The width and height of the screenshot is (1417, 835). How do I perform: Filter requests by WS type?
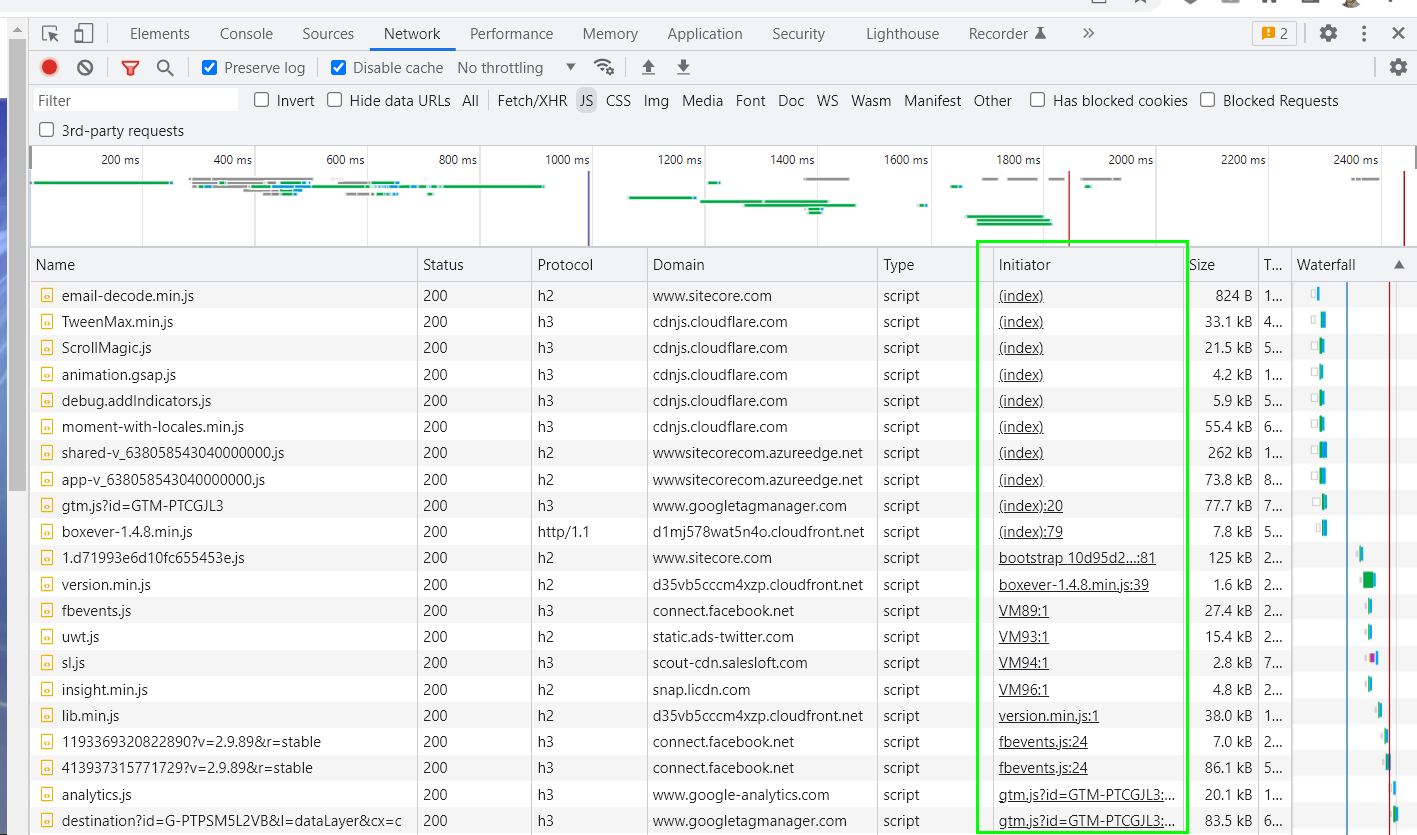click(827, 101)
